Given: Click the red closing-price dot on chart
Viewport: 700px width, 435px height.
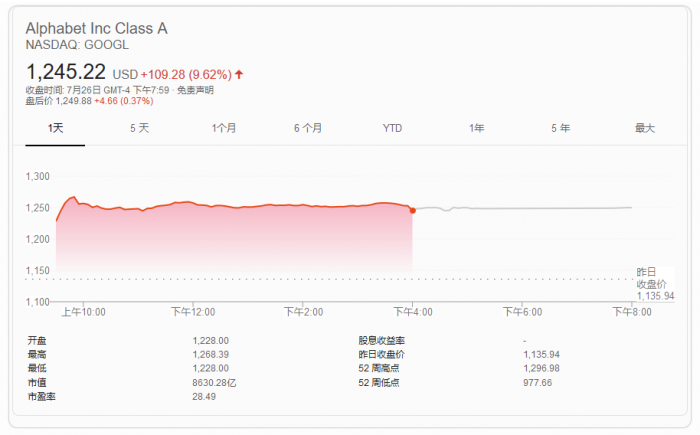Looking at the screenshot, I should pyautogui.click(x=413, y=210).
